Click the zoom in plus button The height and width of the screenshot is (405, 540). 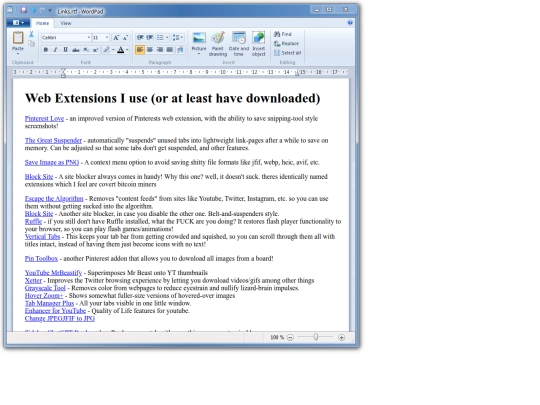pyautogui.click(x=341, y=338)
